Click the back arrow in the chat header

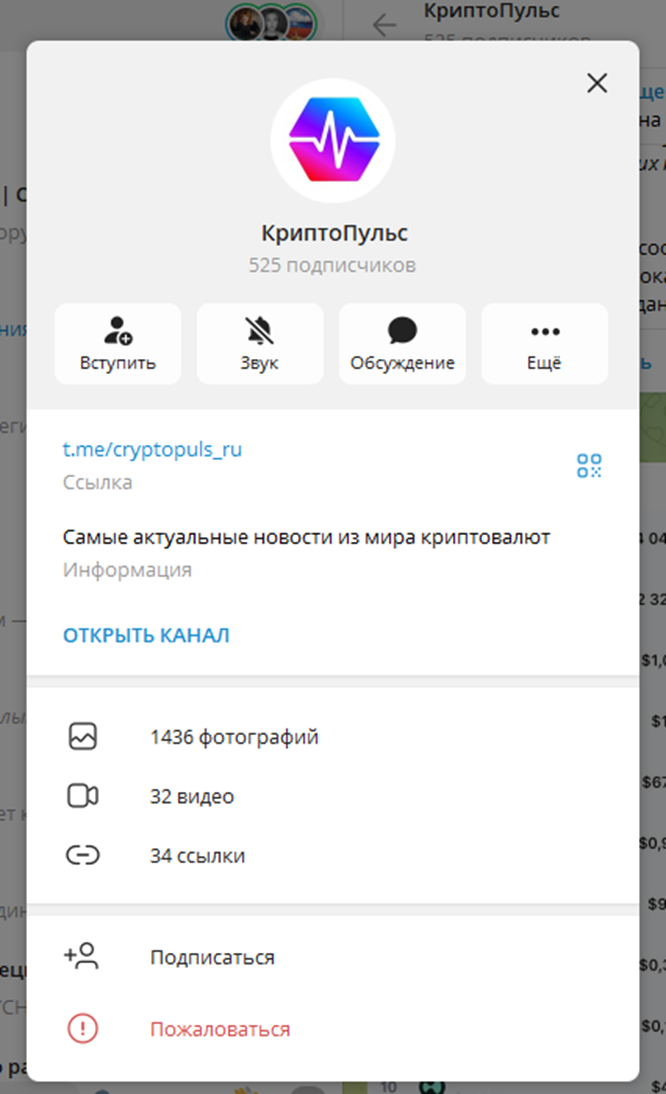click(384, 25)
